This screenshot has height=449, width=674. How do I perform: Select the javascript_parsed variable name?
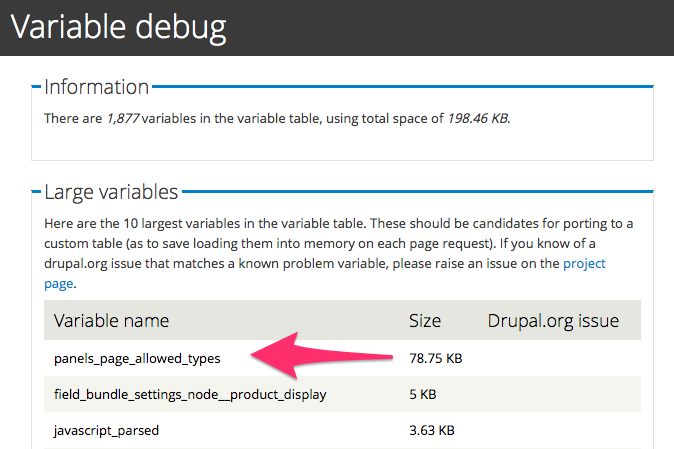click(x=106, y=431)
